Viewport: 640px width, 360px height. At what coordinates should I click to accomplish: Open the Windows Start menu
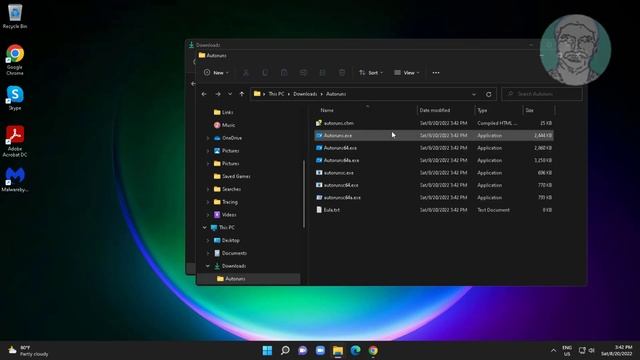pos(267,350)
